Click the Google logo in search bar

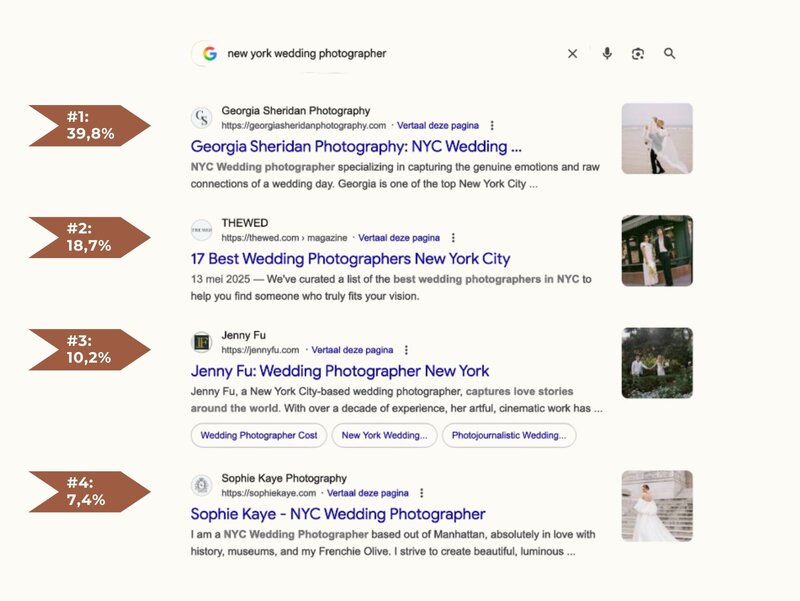click(210, 54)
